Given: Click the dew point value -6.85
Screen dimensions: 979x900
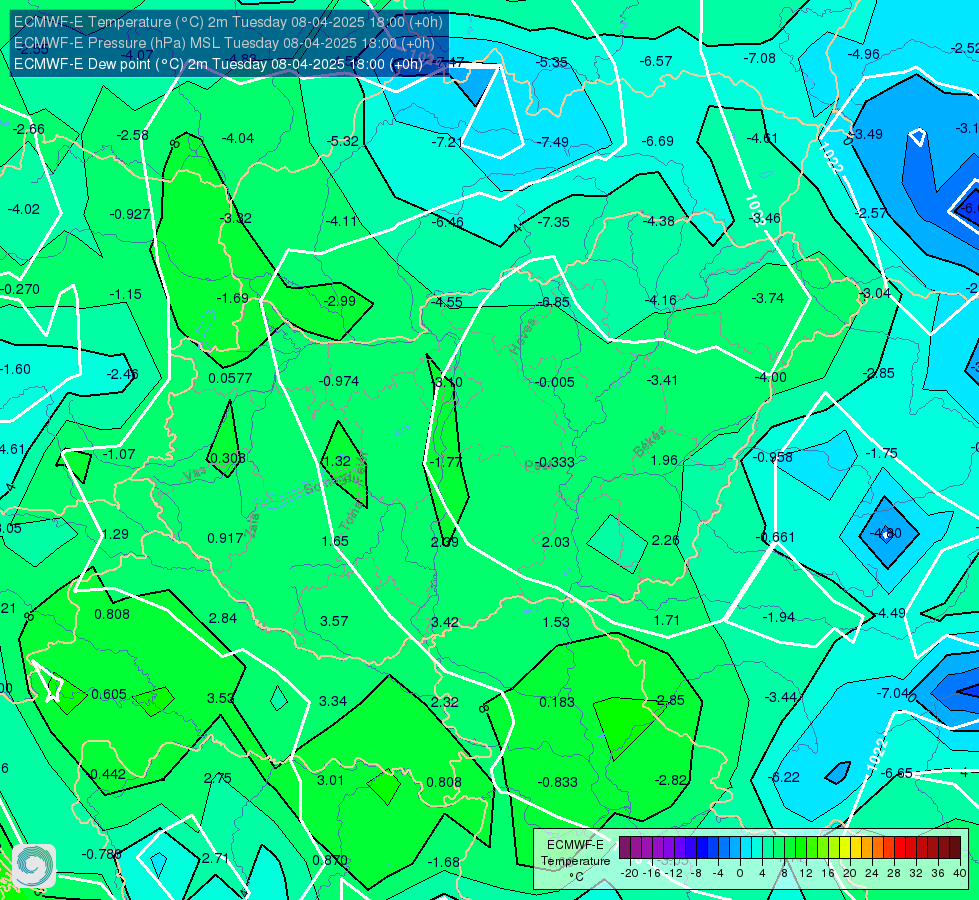Looking at the screenshot, I should tap(553, 302).
